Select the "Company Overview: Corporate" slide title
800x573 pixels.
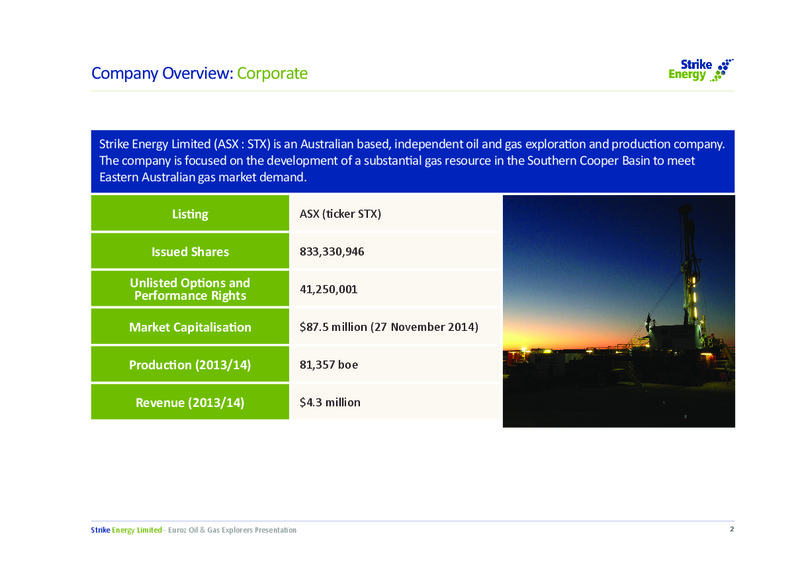click(199, 73)
